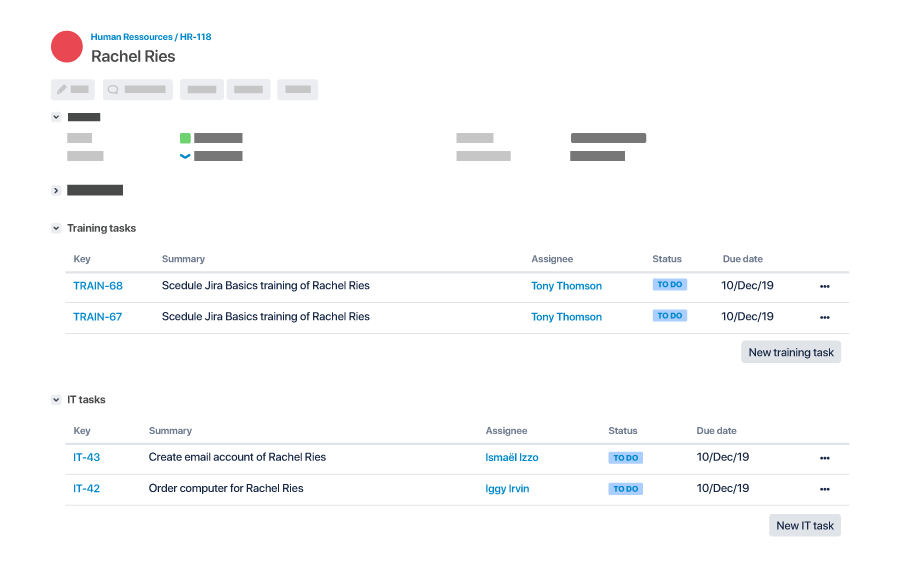Viewport: 900px width, 563px height.
Task: Click TO DO status of IT-43
Action: point(626,458)
